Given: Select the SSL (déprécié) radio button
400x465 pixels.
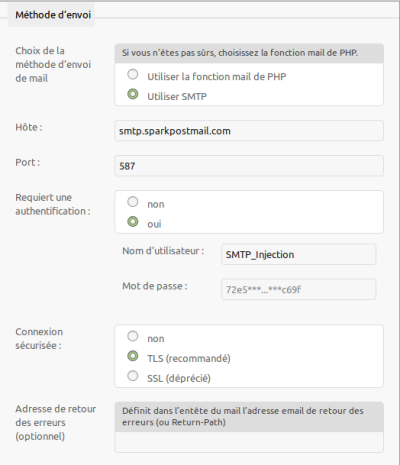Looking at the screenshot, I should click(x=133, y=376).
